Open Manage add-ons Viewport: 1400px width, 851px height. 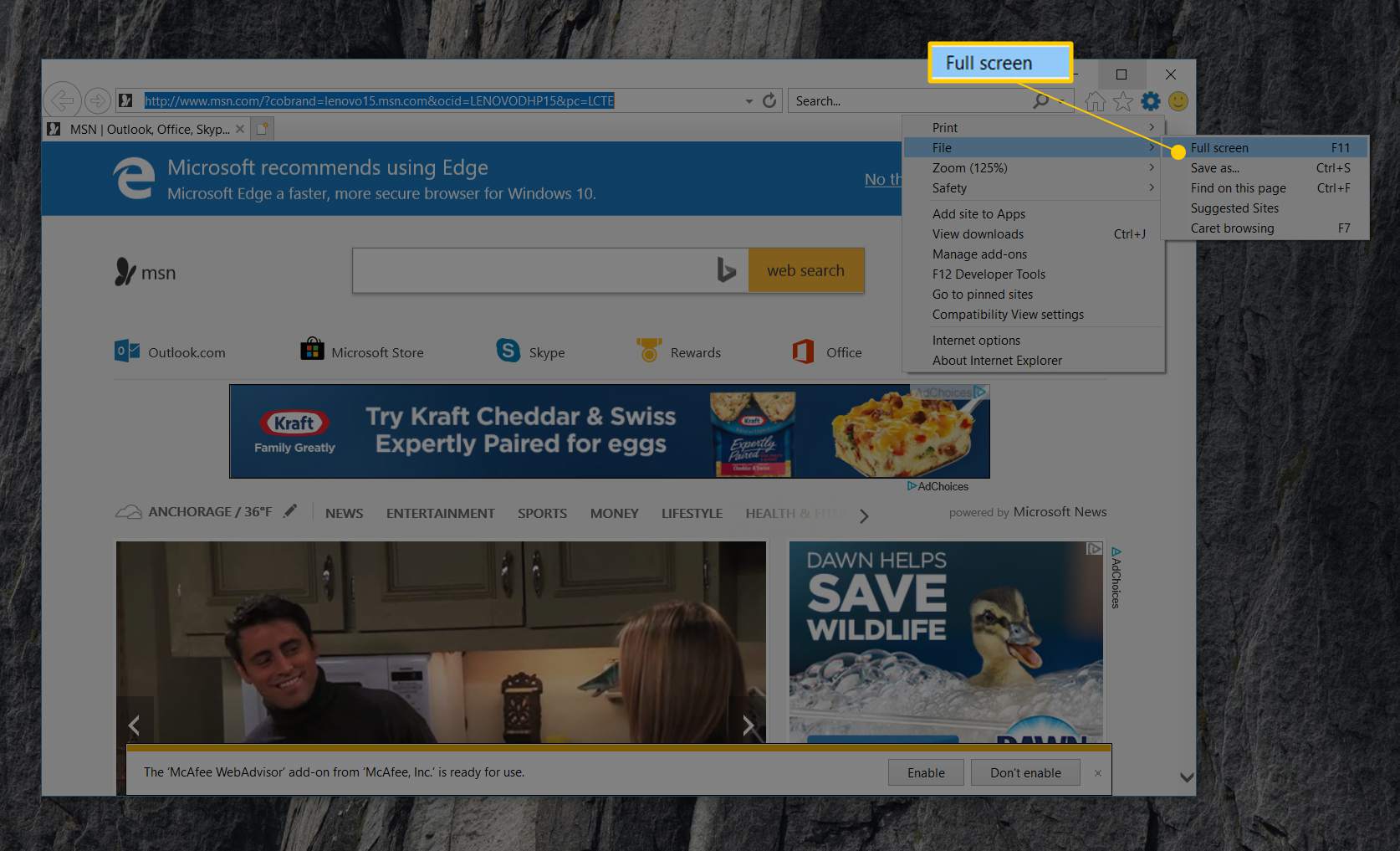click(1035, 254)
